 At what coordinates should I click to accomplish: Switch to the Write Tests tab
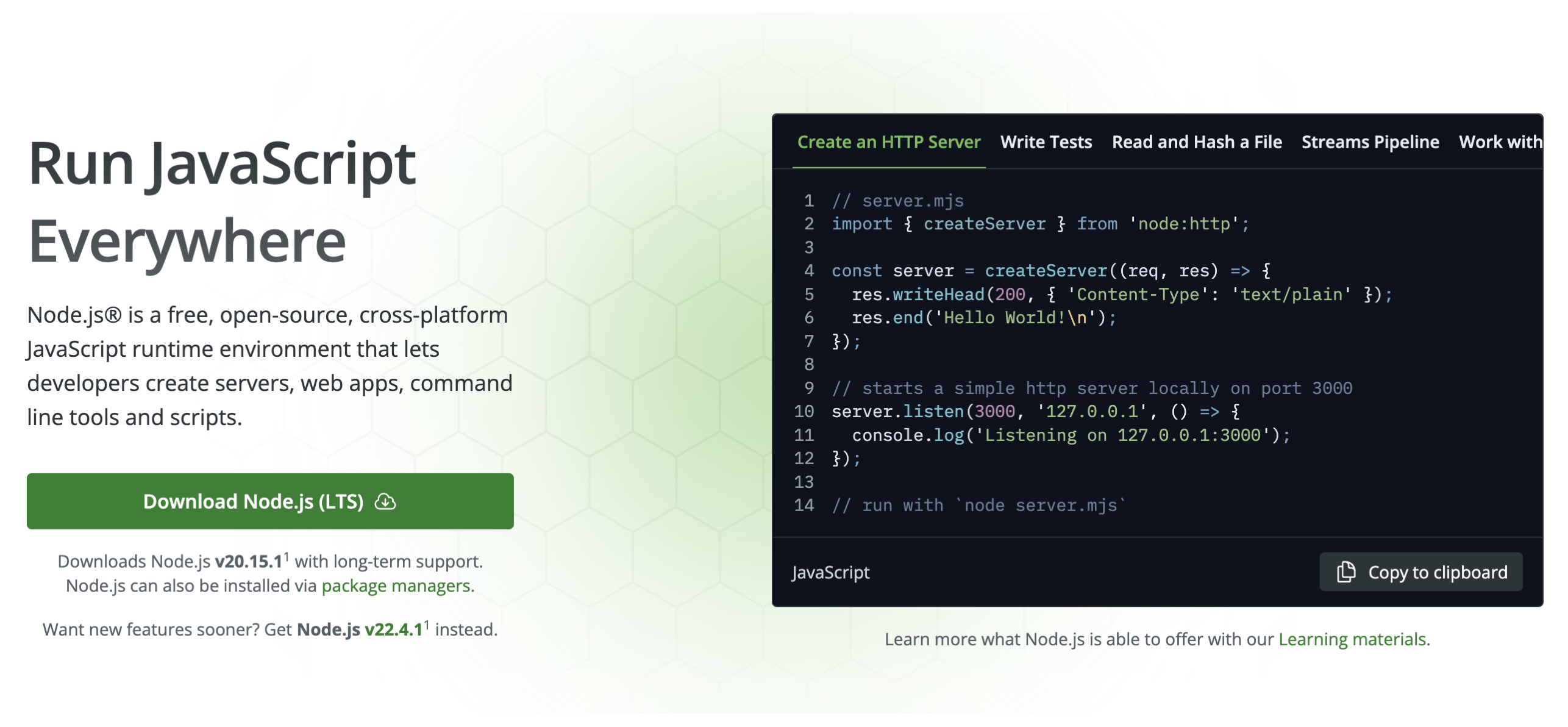(x=1046, y=142)
